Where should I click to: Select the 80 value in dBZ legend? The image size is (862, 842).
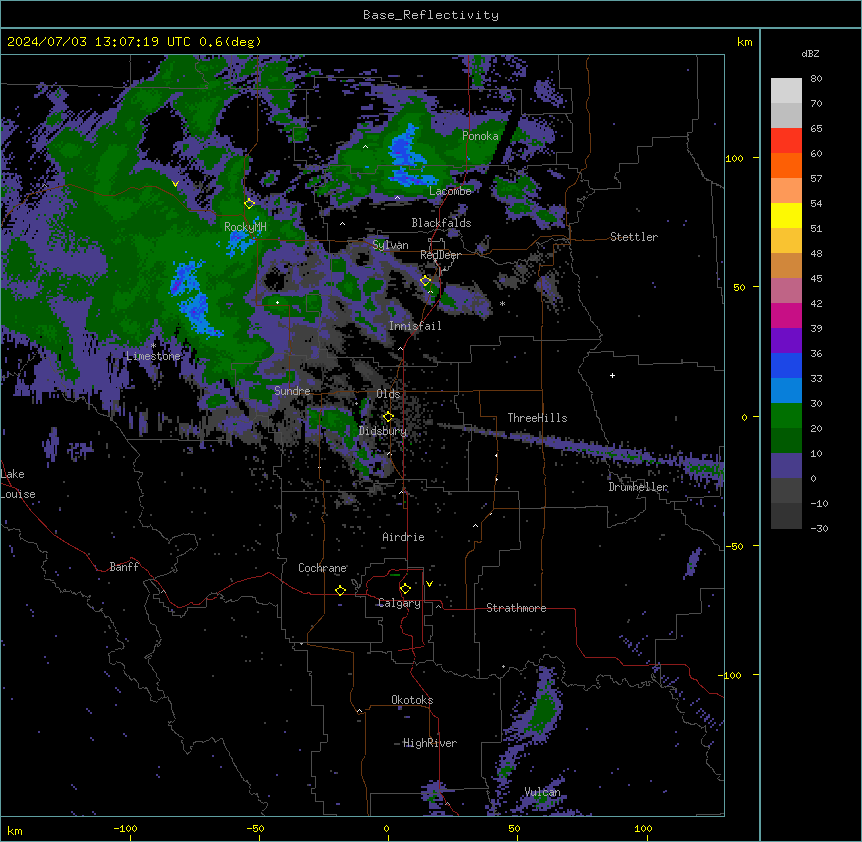816,79
